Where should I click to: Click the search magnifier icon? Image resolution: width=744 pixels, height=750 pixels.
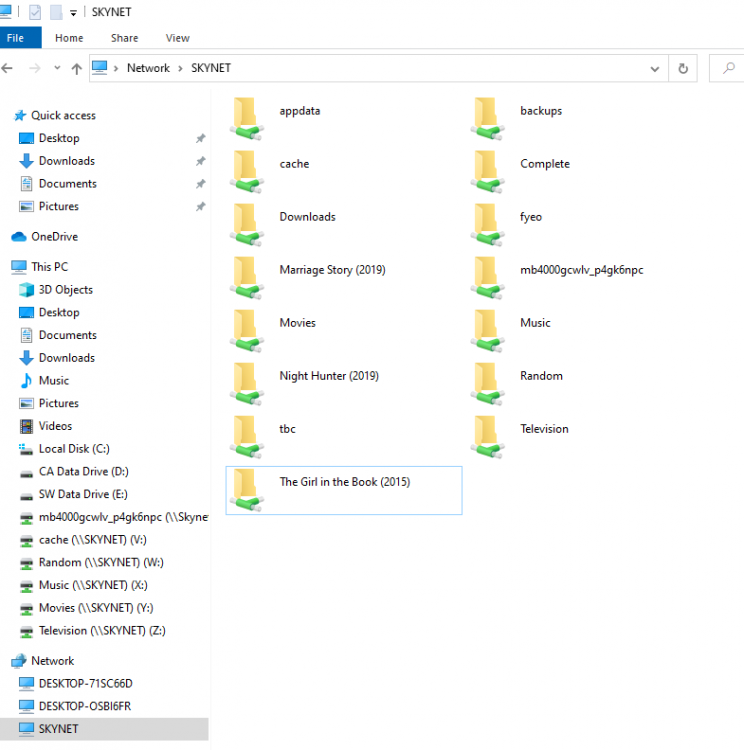pos(729,68)
